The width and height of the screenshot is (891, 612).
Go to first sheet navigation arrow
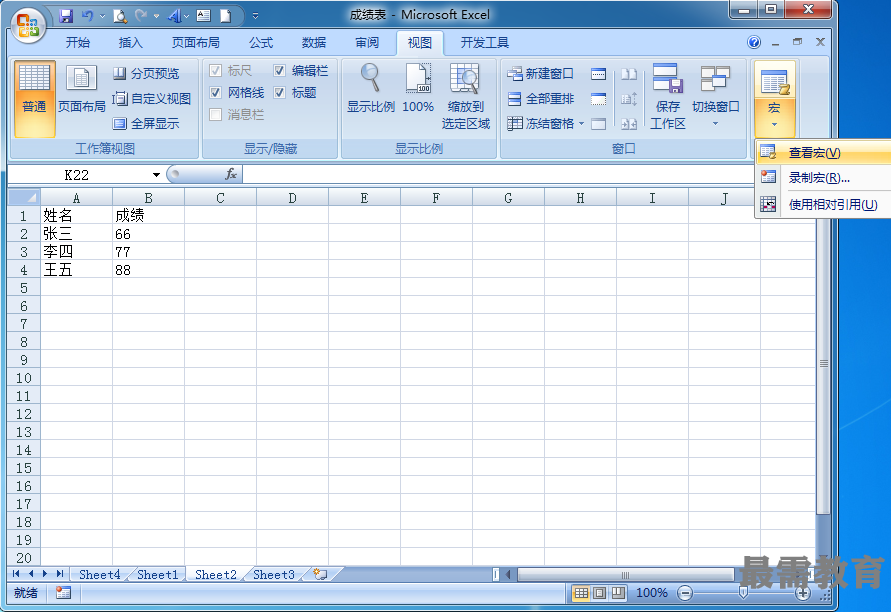(x=16, y=574)
